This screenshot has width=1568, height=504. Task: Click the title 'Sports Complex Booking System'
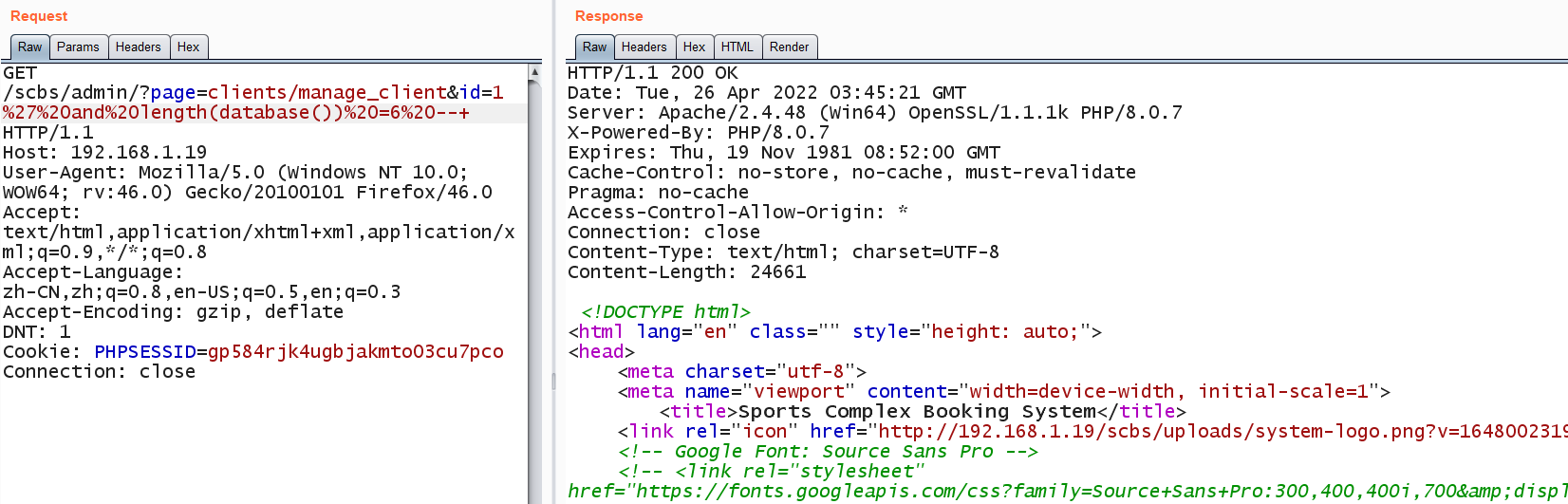point(918,412)
